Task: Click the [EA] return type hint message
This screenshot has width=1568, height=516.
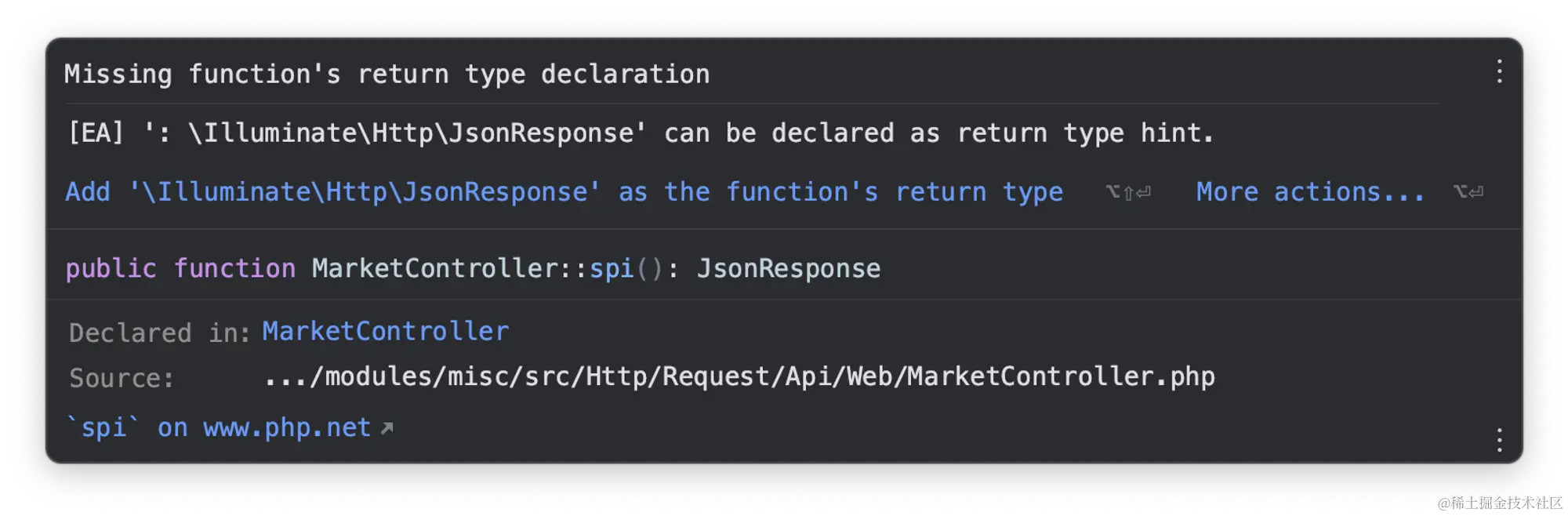Action: pos(641,133)
